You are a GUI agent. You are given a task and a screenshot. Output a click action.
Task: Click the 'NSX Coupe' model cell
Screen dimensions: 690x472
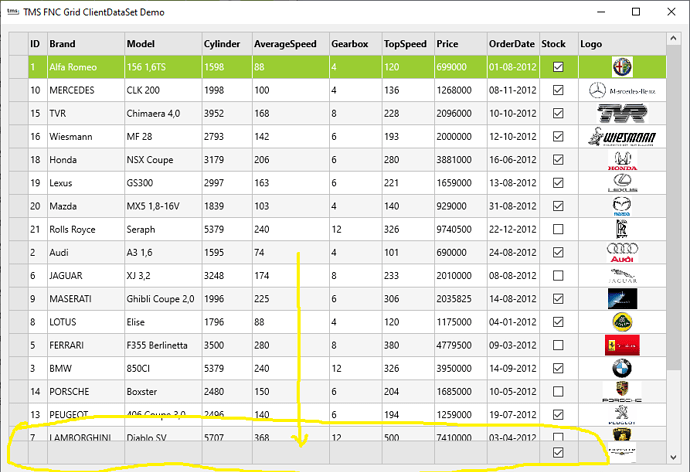tap(163, 160)
